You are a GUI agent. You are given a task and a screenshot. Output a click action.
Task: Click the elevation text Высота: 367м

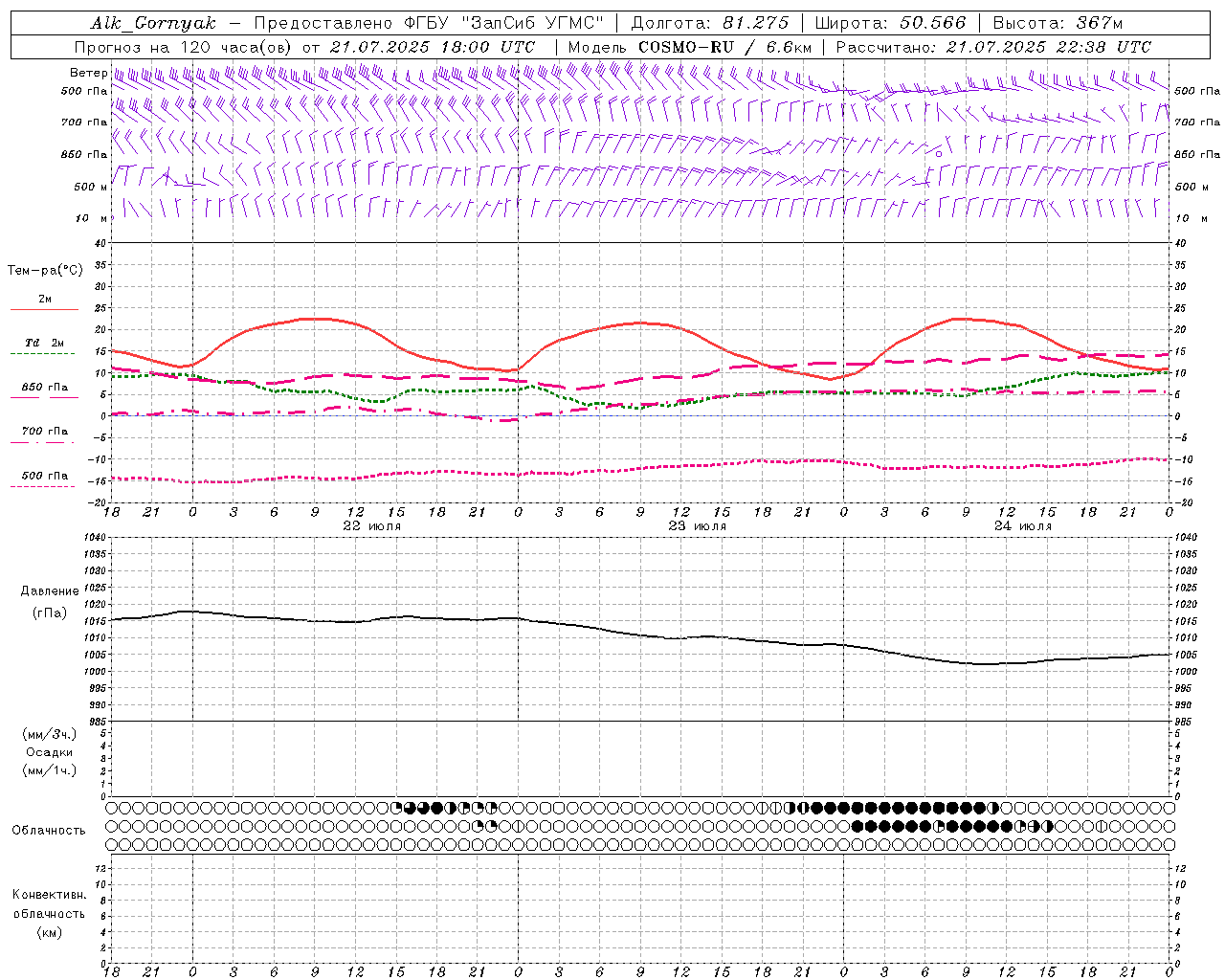point(1058,23)
